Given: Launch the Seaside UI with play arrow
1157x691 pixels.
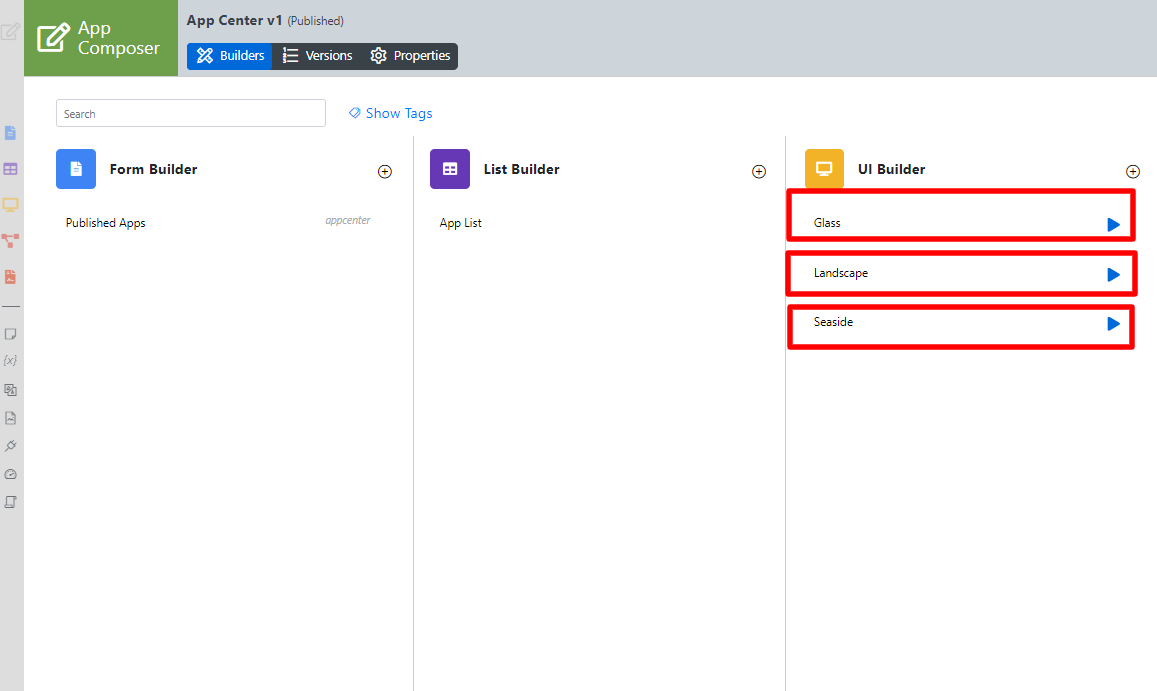Looking at the screenshot, I should 1113,324.
